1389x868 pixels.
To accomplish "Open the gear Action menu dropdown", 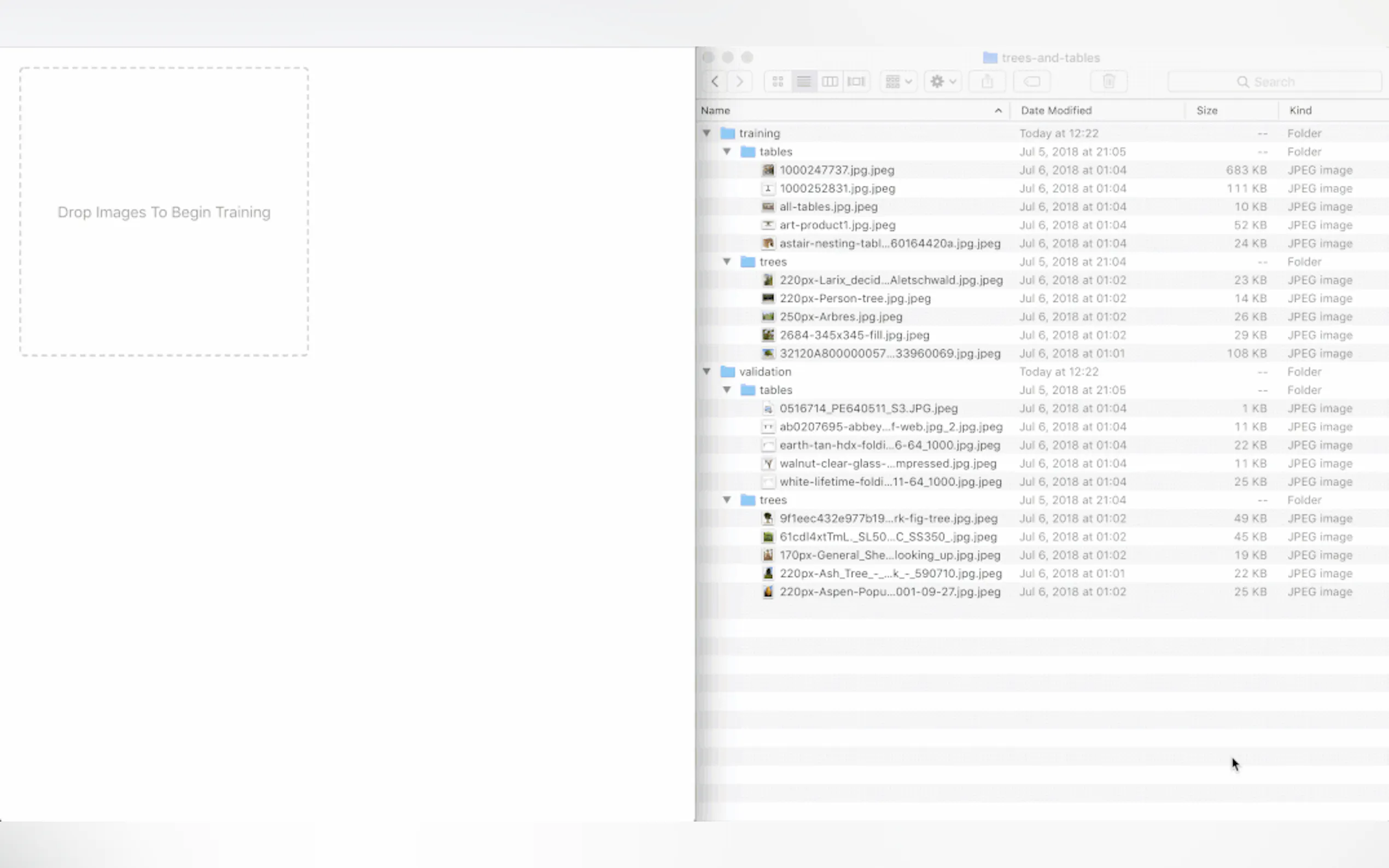I will [942, 81].
